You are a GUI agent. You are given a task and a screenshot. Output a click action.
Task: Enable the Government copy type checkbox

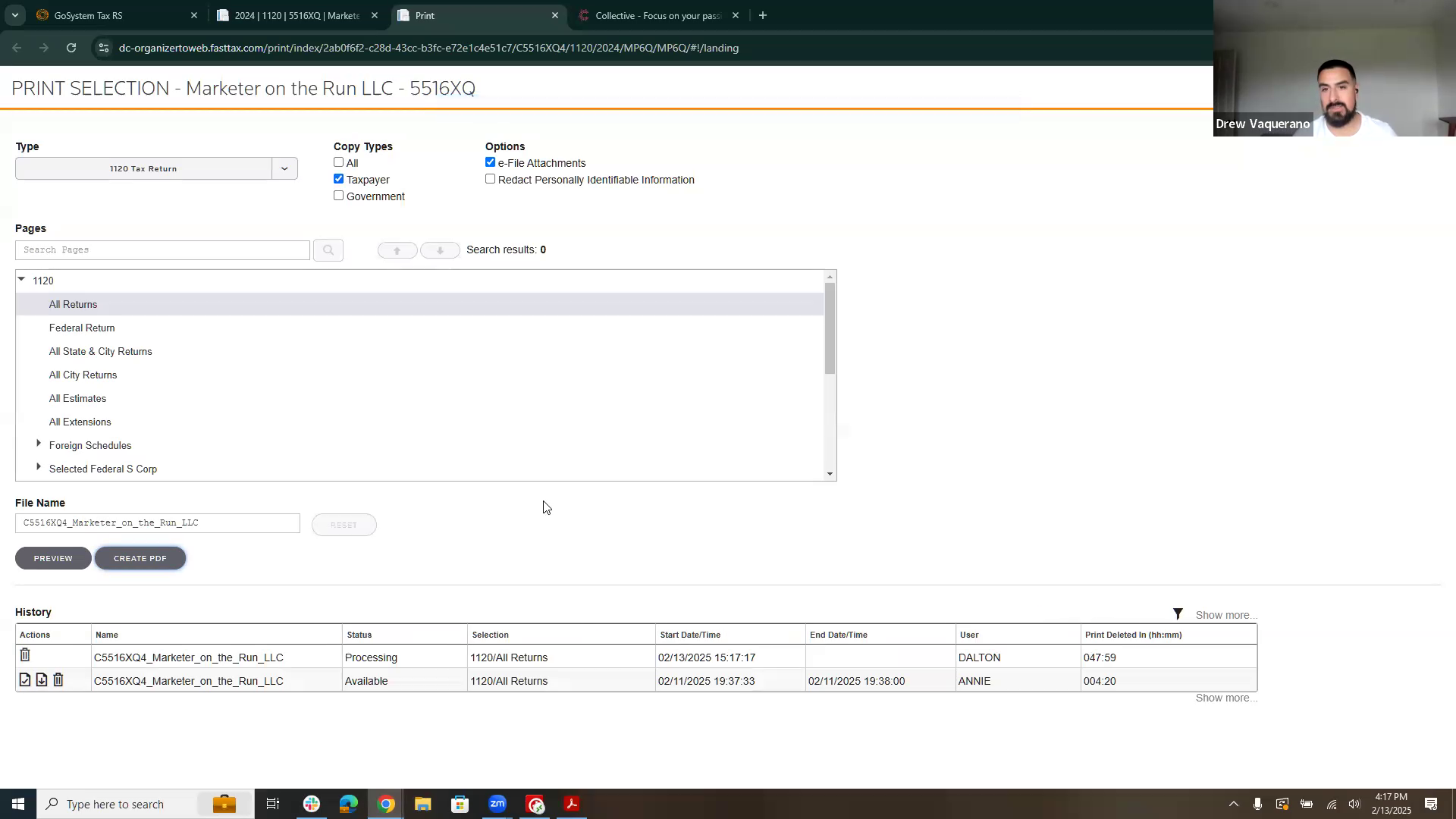click(x=339, y=196)
